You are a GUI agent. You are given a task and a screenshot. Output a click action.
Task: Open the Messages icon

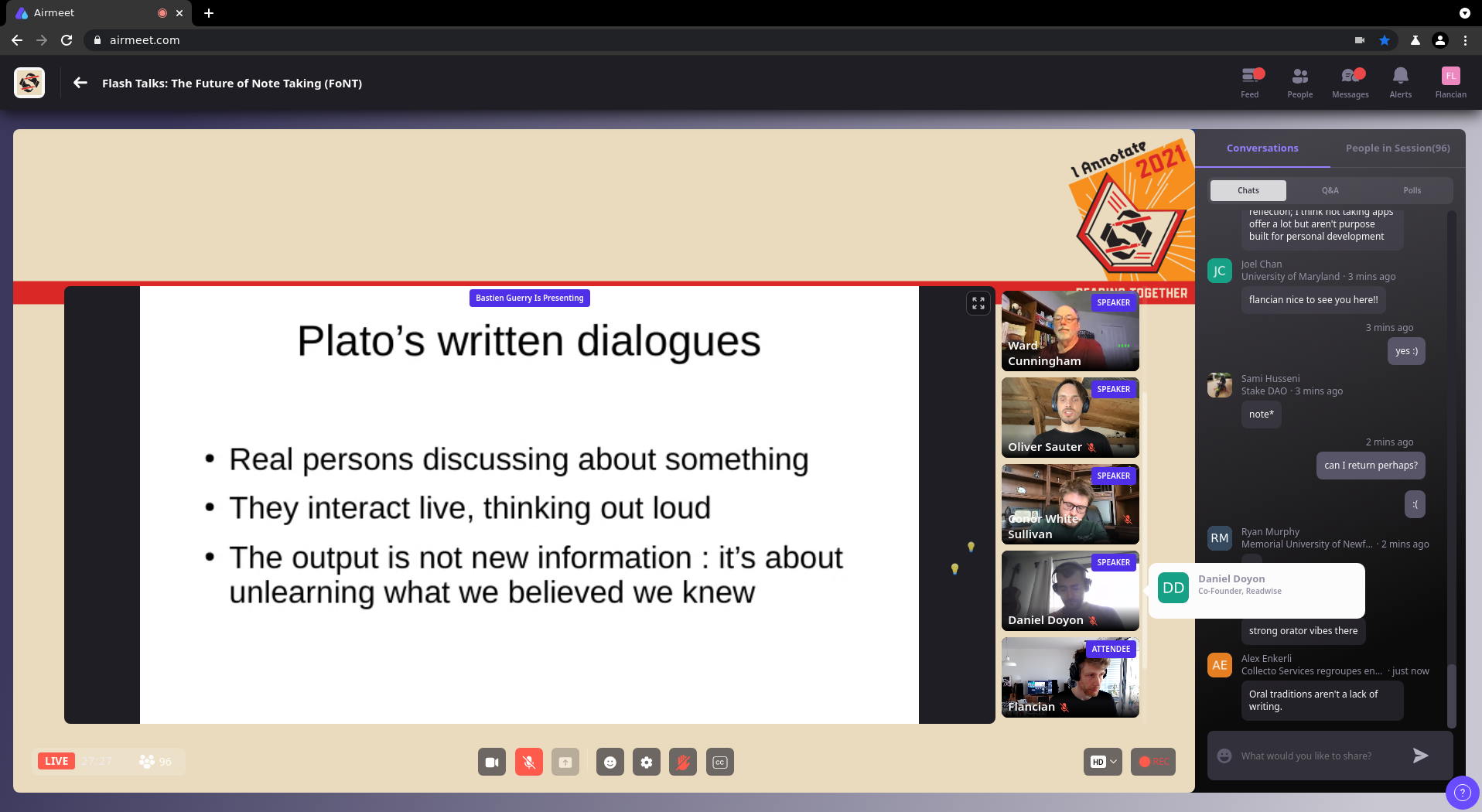pyautogui.click(x=1351, y=83)
